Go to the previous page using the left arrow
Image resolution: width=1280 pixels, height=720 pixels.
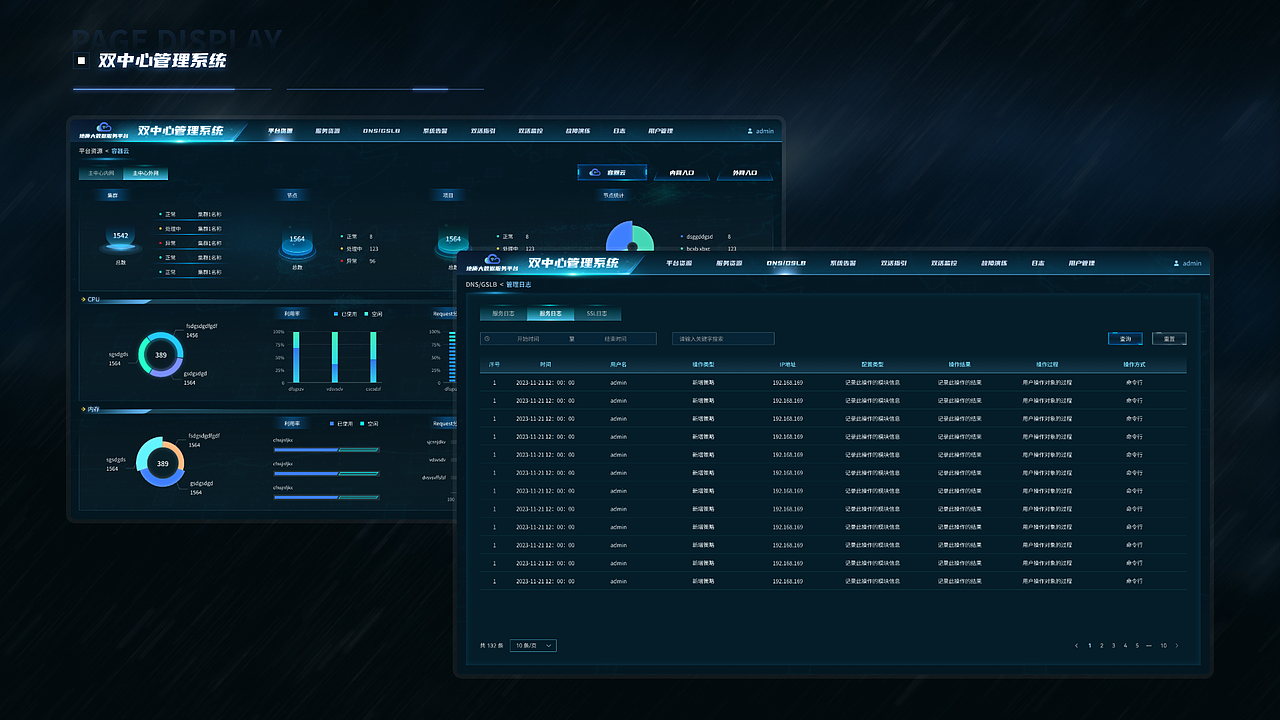coord(1076,645)
